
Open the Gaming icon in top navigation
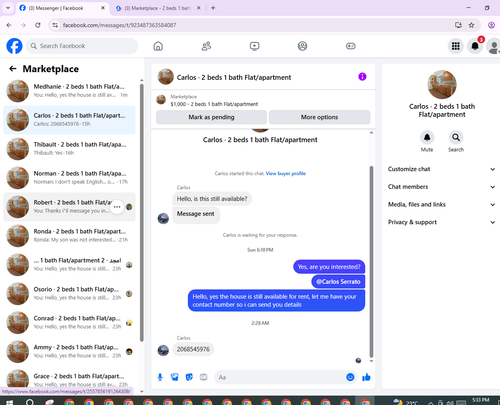[x=351, y=46]
